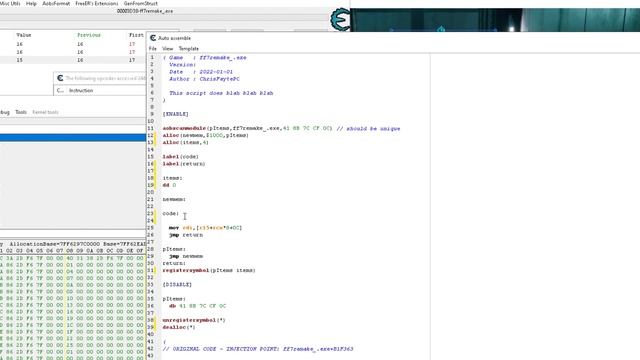Click the aobscanmodule line
The height and width of the screenshot is (360, 640).
tap(281, 129)
